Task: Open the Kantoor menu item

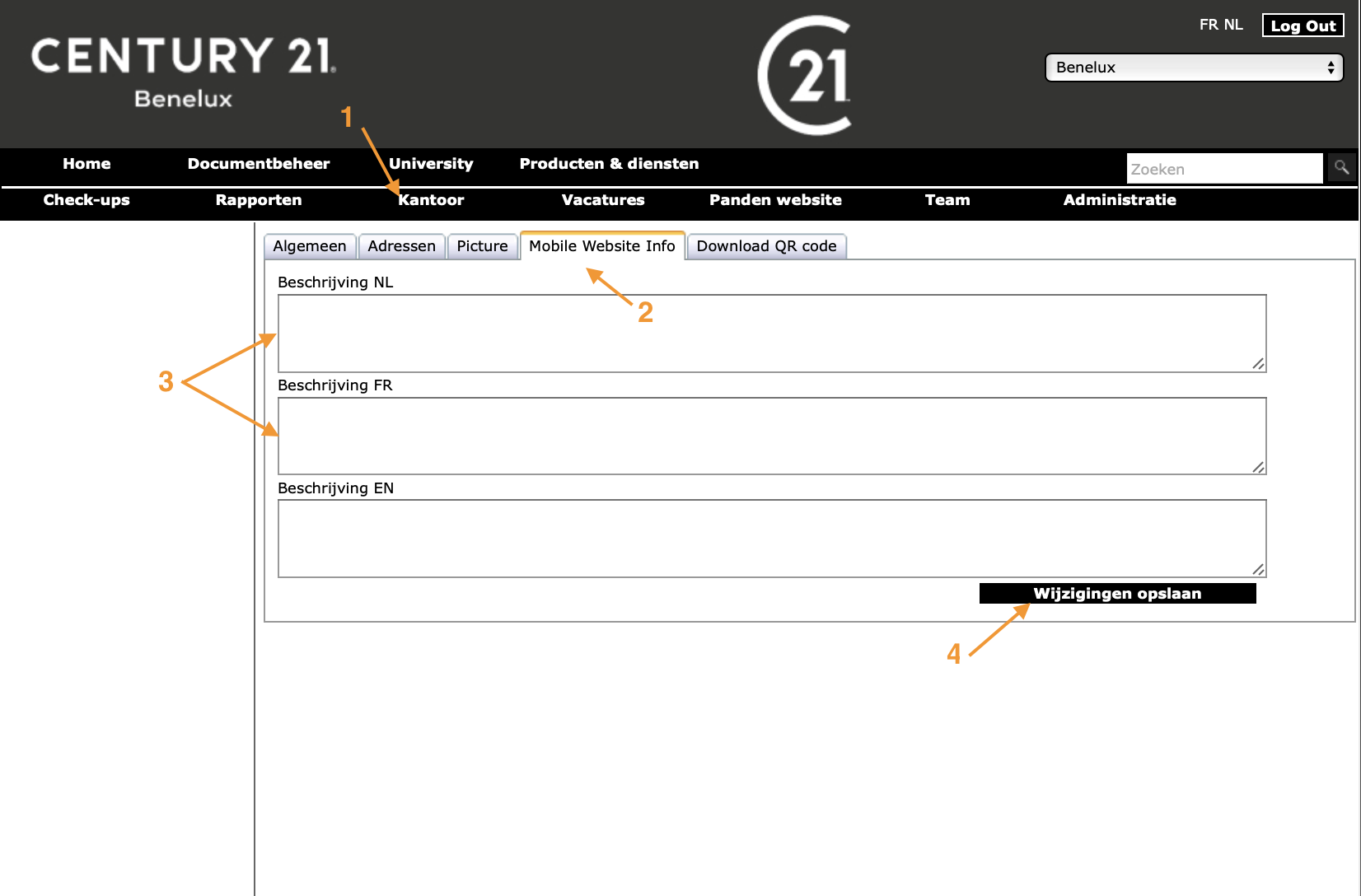Action: click(x=431, y=200)
